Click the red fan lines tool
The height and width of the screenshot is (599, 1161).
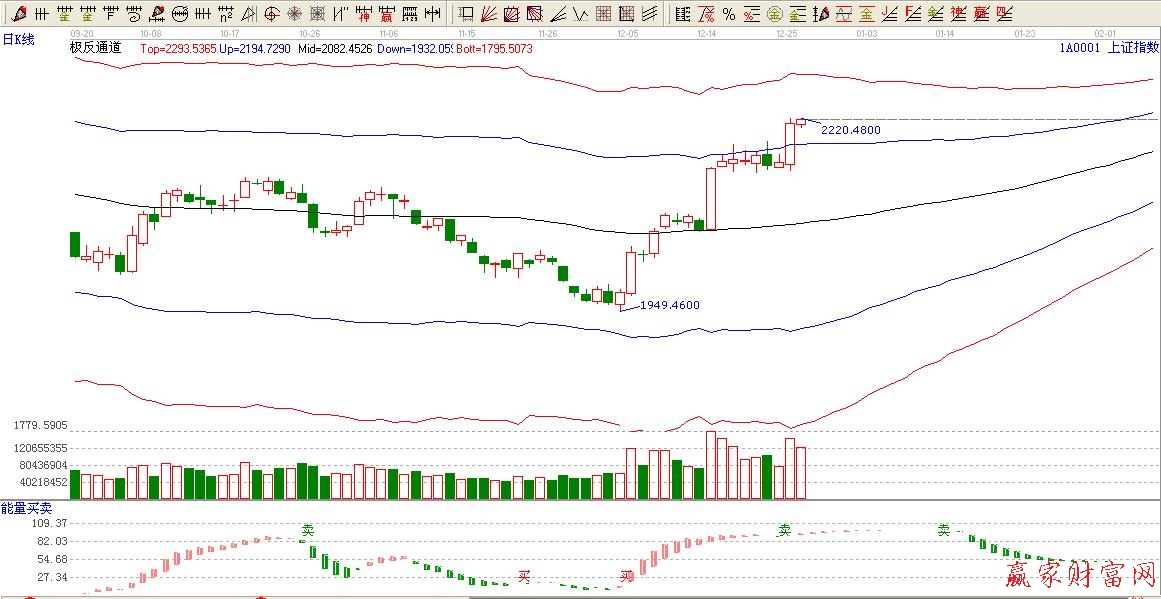[x=488, y=14]
